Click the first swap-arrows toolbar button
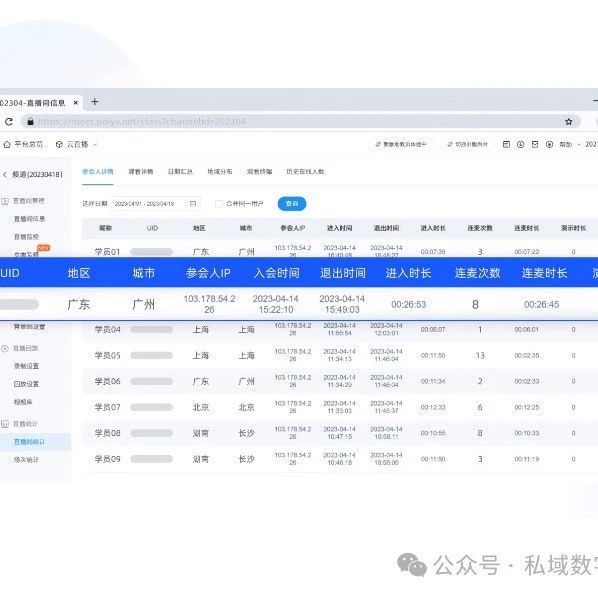Image resolution: width=598 pixels, height=598 pixels. coord(400,144)
